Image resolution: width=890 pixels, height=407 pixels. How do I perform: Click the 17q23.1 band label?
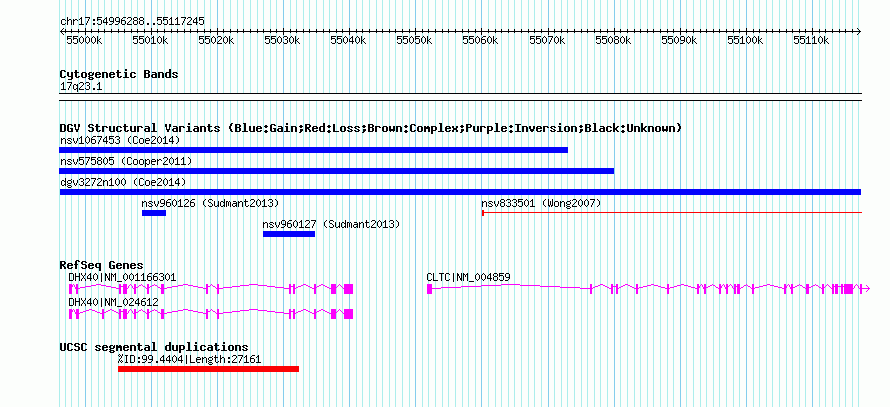pyautogui.click(x=81, y=87)
